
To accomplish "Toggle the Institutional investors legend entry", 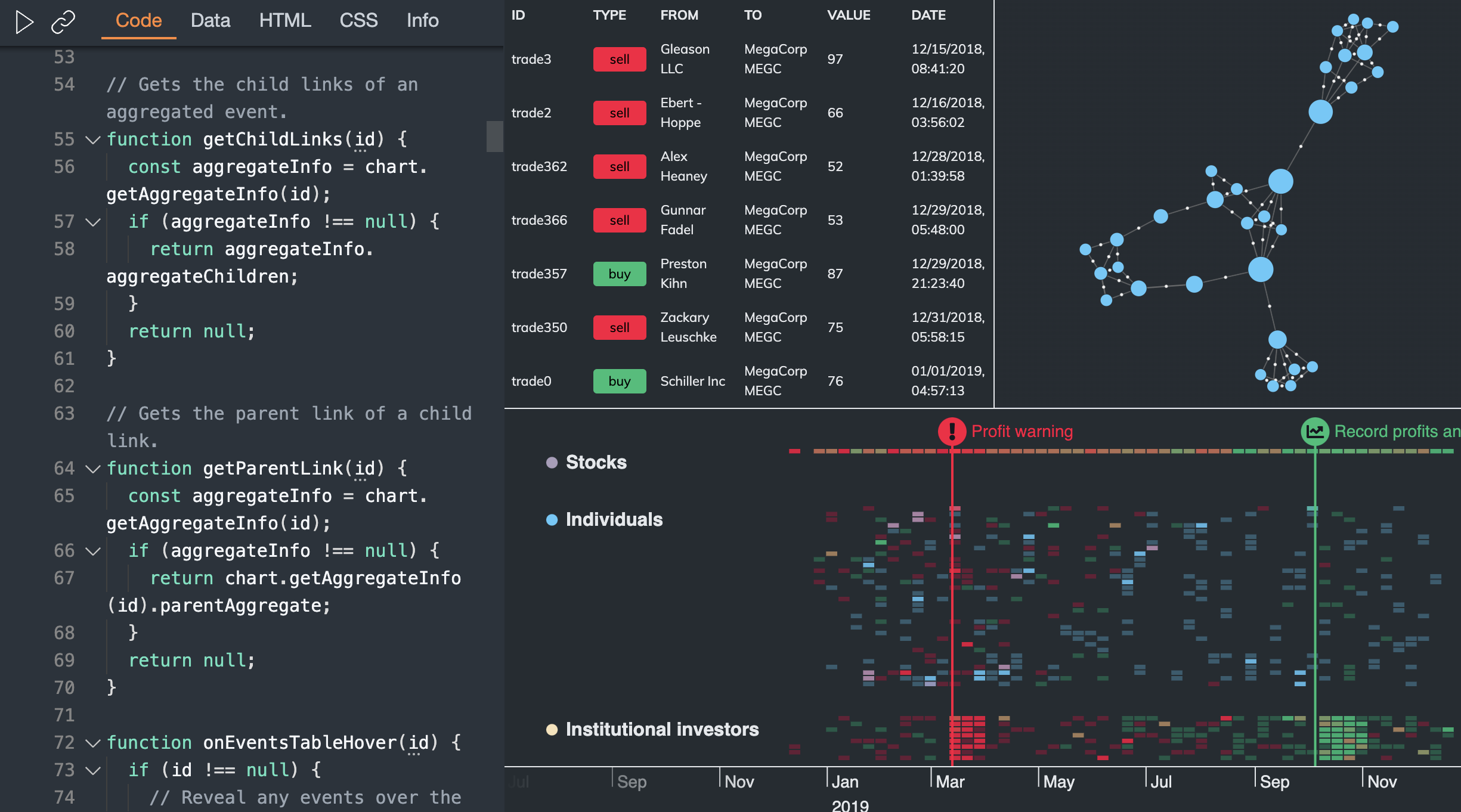I will [552, 729].
